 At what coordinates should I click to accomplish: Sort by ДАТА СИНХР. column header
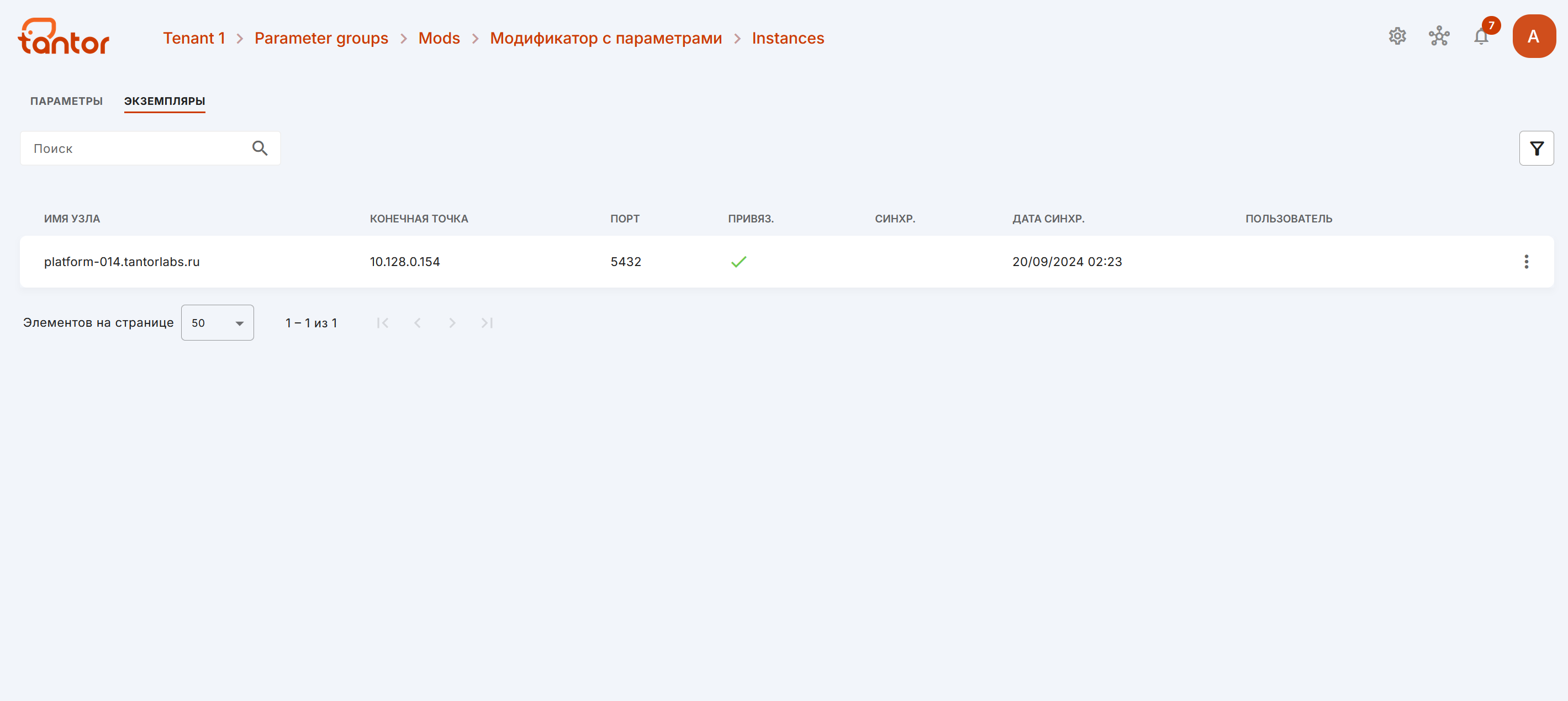1048,219
